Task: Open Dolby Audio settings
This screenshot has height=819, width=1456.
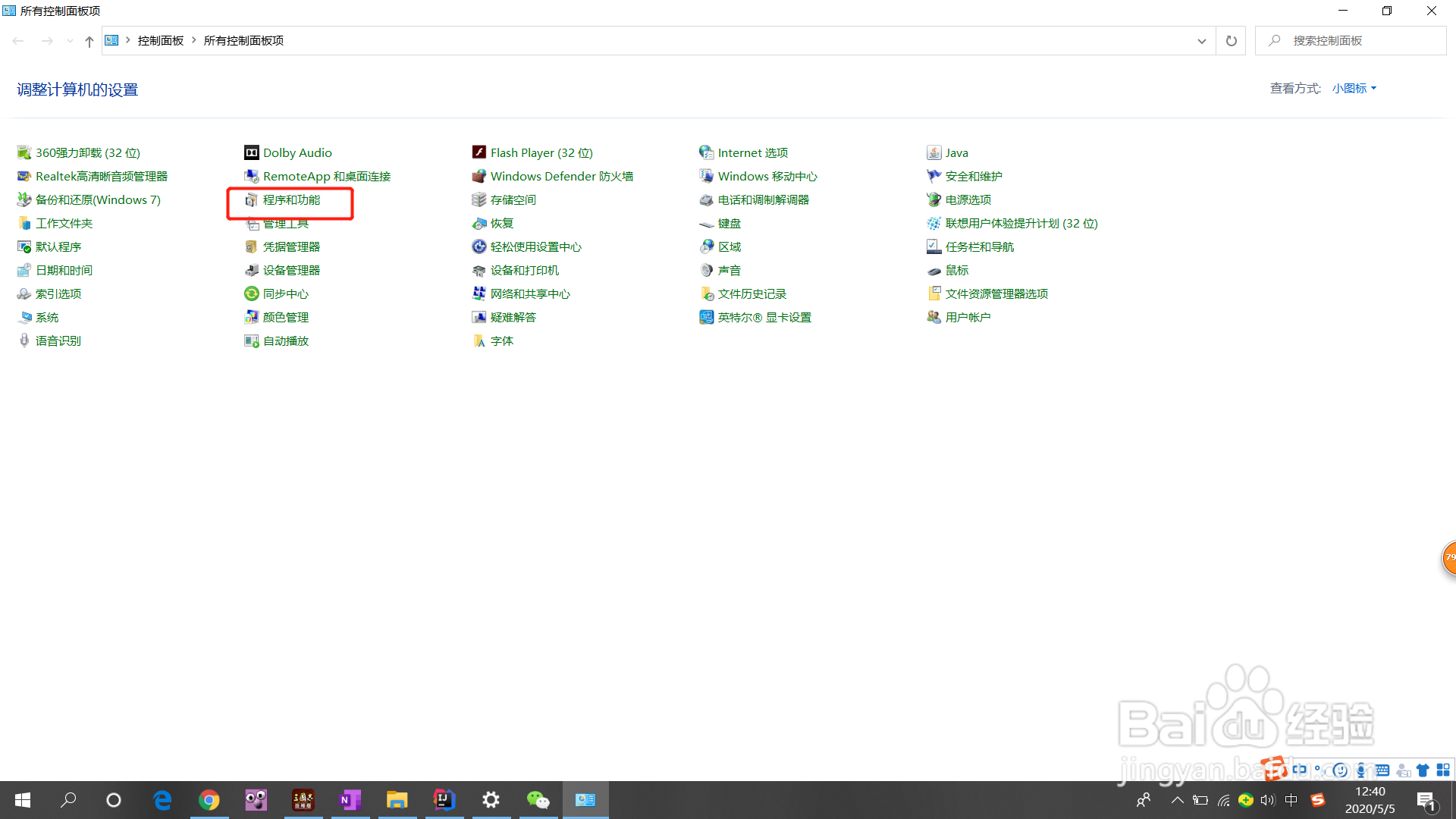Action: click(x=297, y=153)
